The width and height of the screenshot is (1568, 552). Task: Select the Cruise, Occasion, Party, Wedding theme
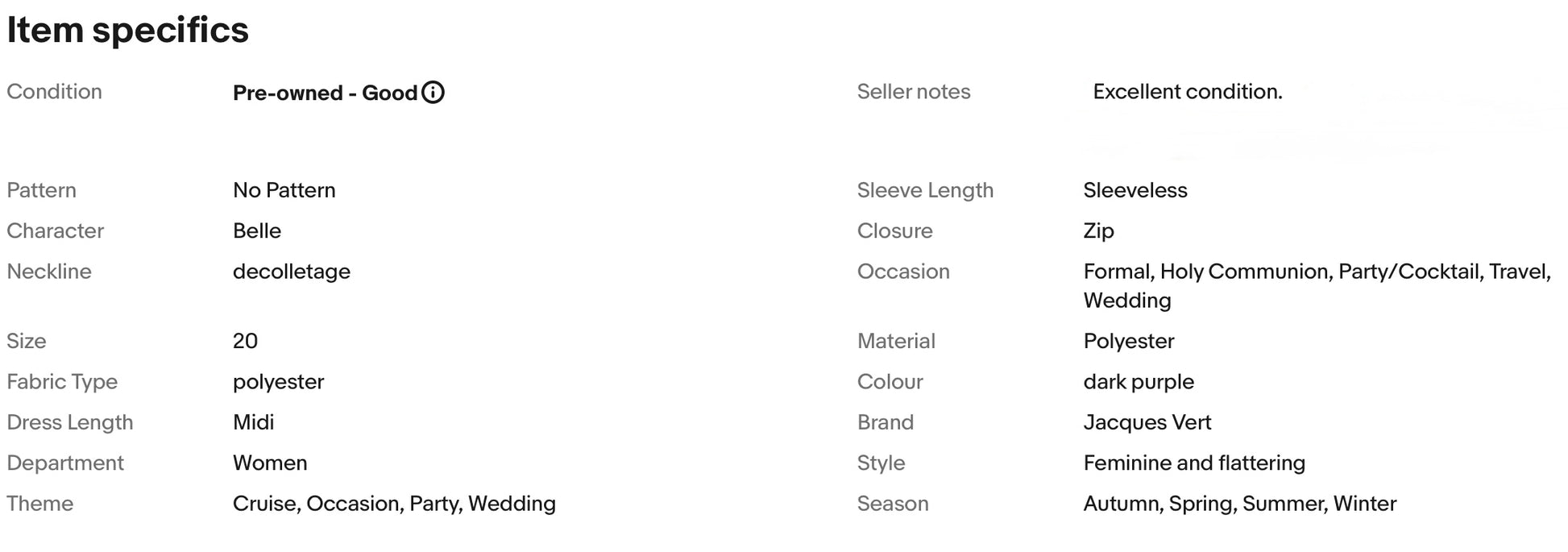(394, 504)
